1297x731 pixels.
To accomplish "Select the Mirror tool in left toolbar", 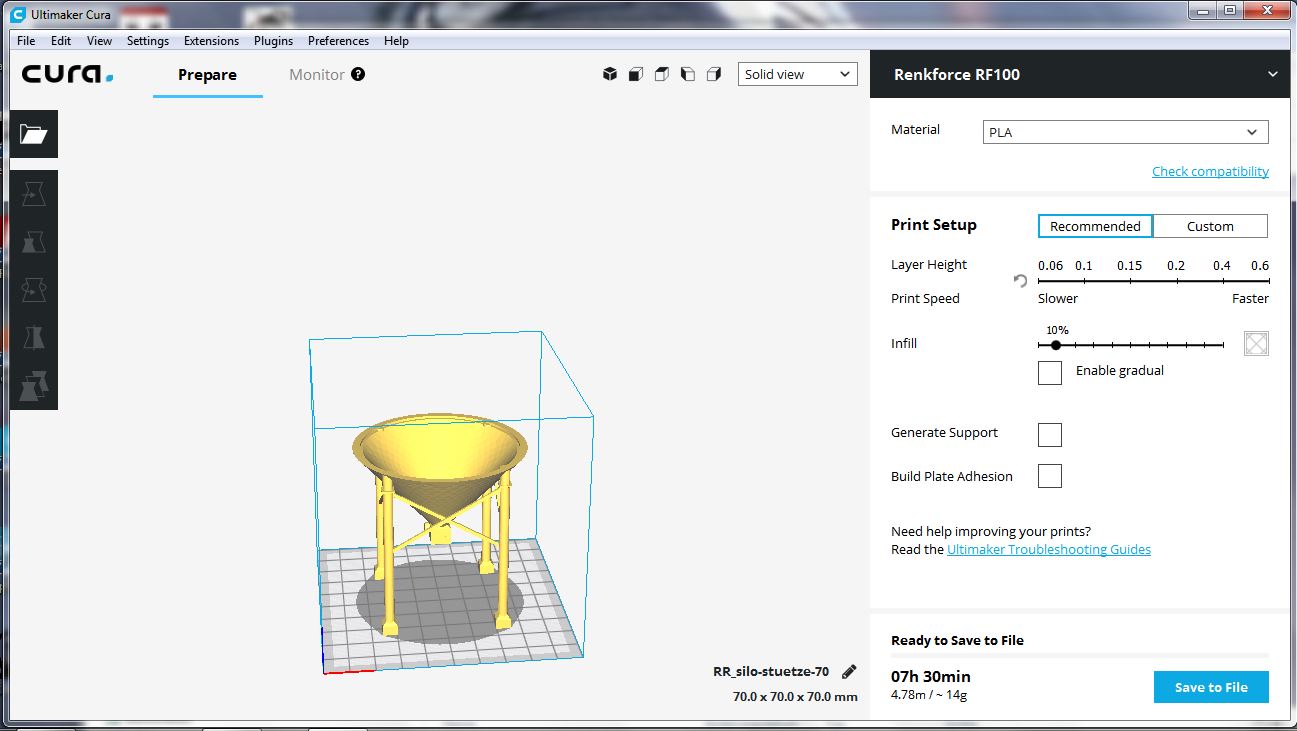I will click(33, 337).
